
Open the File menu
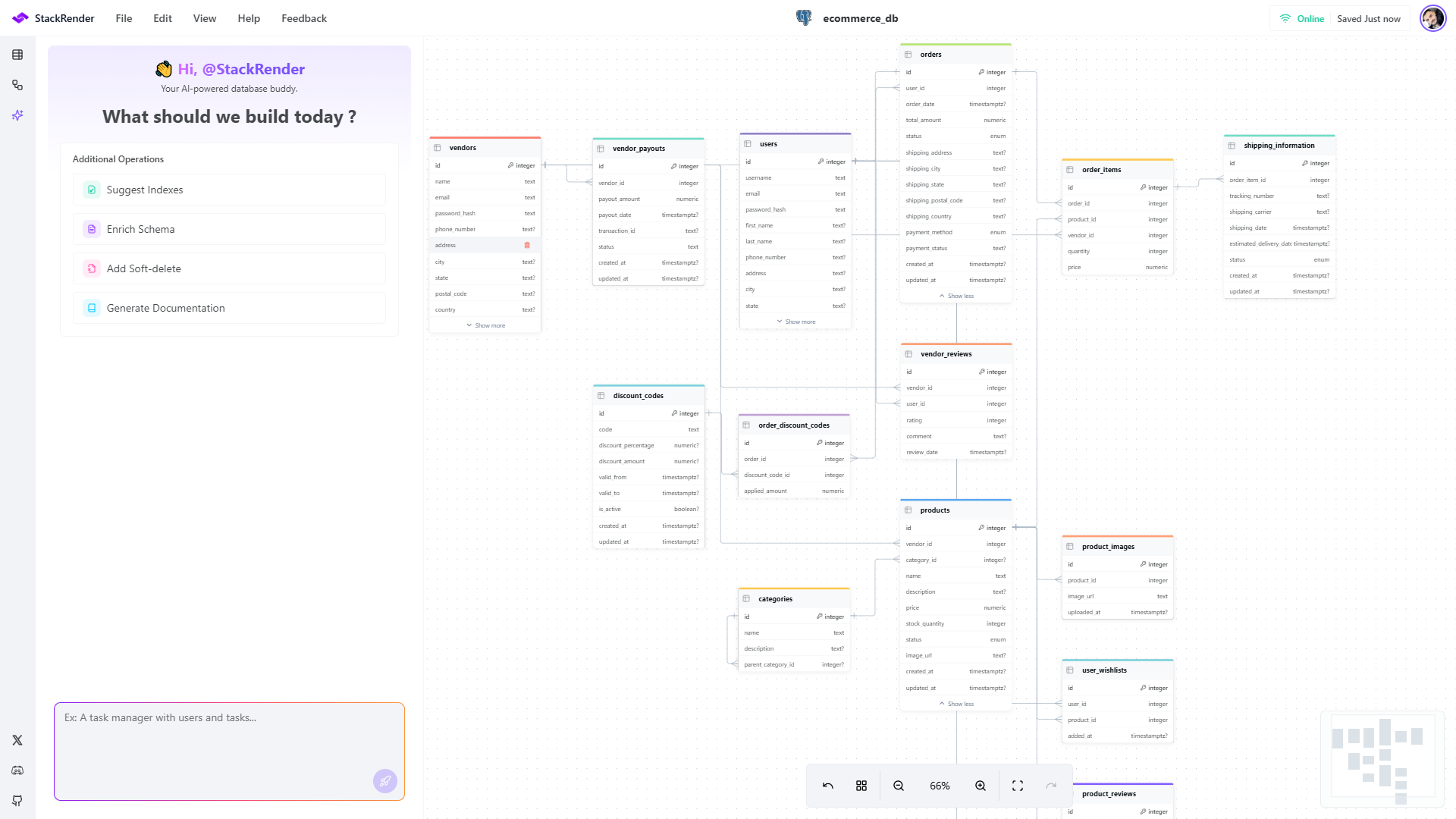(124, 18)
